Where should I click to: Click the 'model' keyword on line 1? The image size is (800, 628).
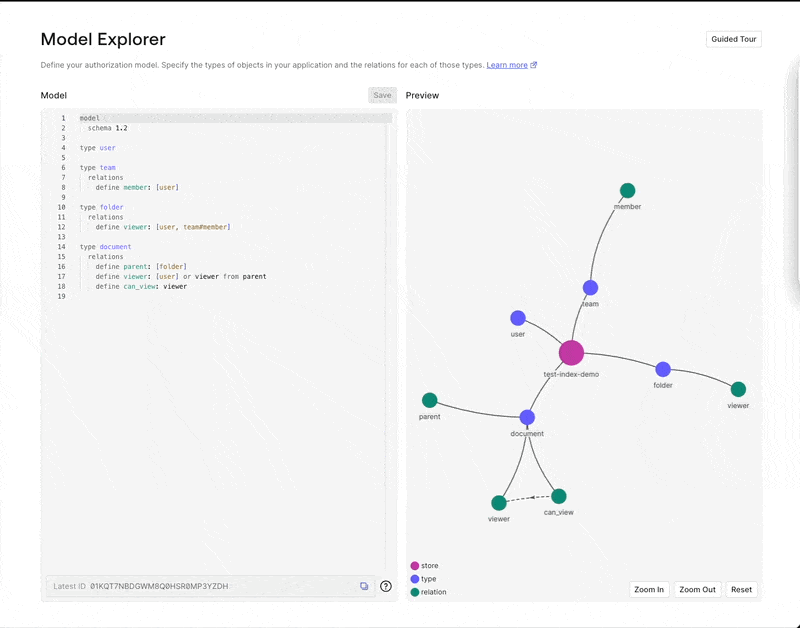coord(90,118)
